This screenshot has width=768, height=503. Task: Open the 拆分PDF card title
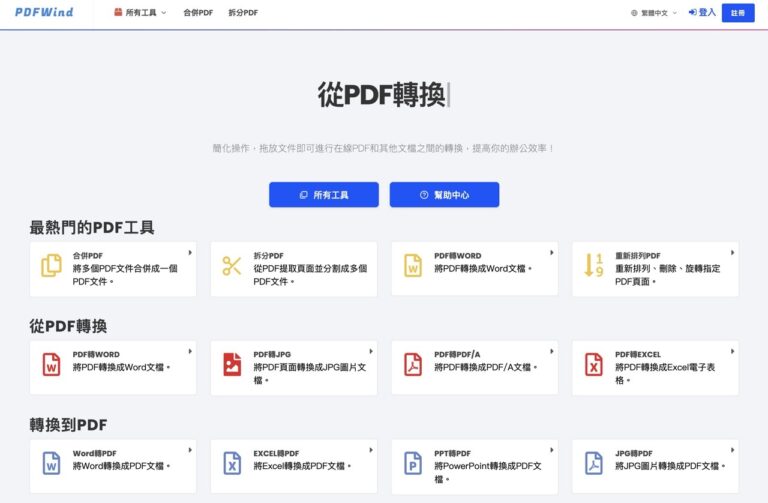[268, 256]
